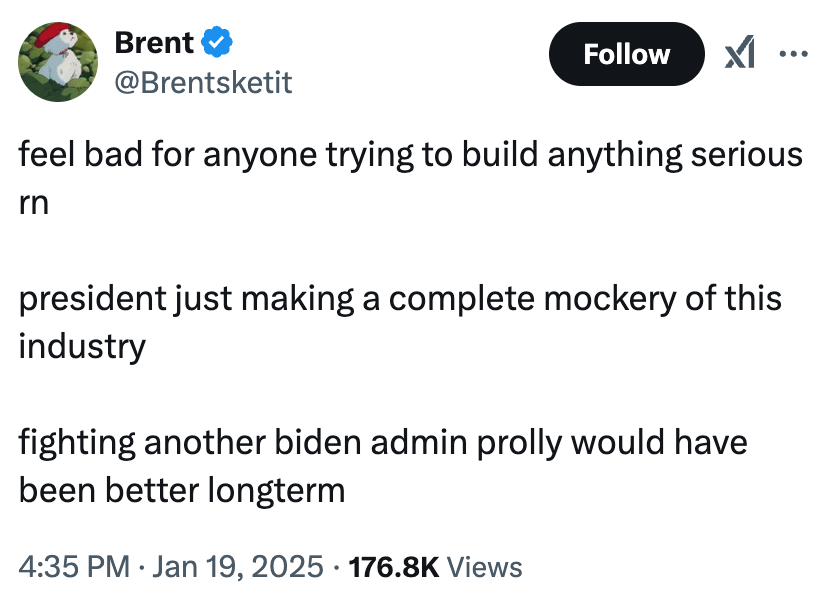
Task: Click the word "industry" in the tweet
Action: tap(82, 346)
